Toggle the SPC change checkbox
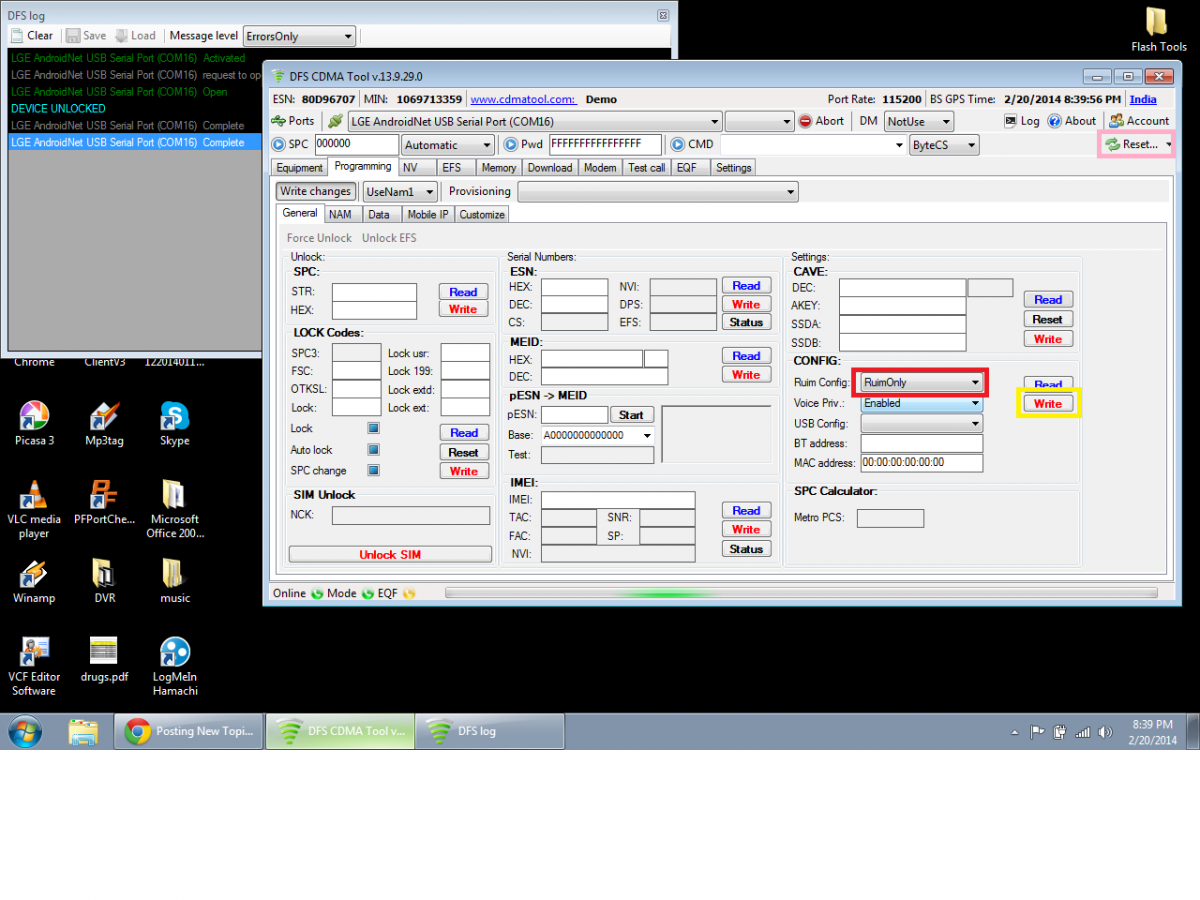 pos(373,470)
